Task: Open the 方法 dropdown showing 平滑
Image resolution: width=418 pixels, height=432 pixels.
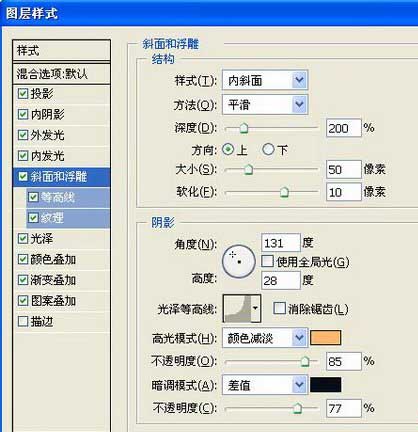Action: 265,105
